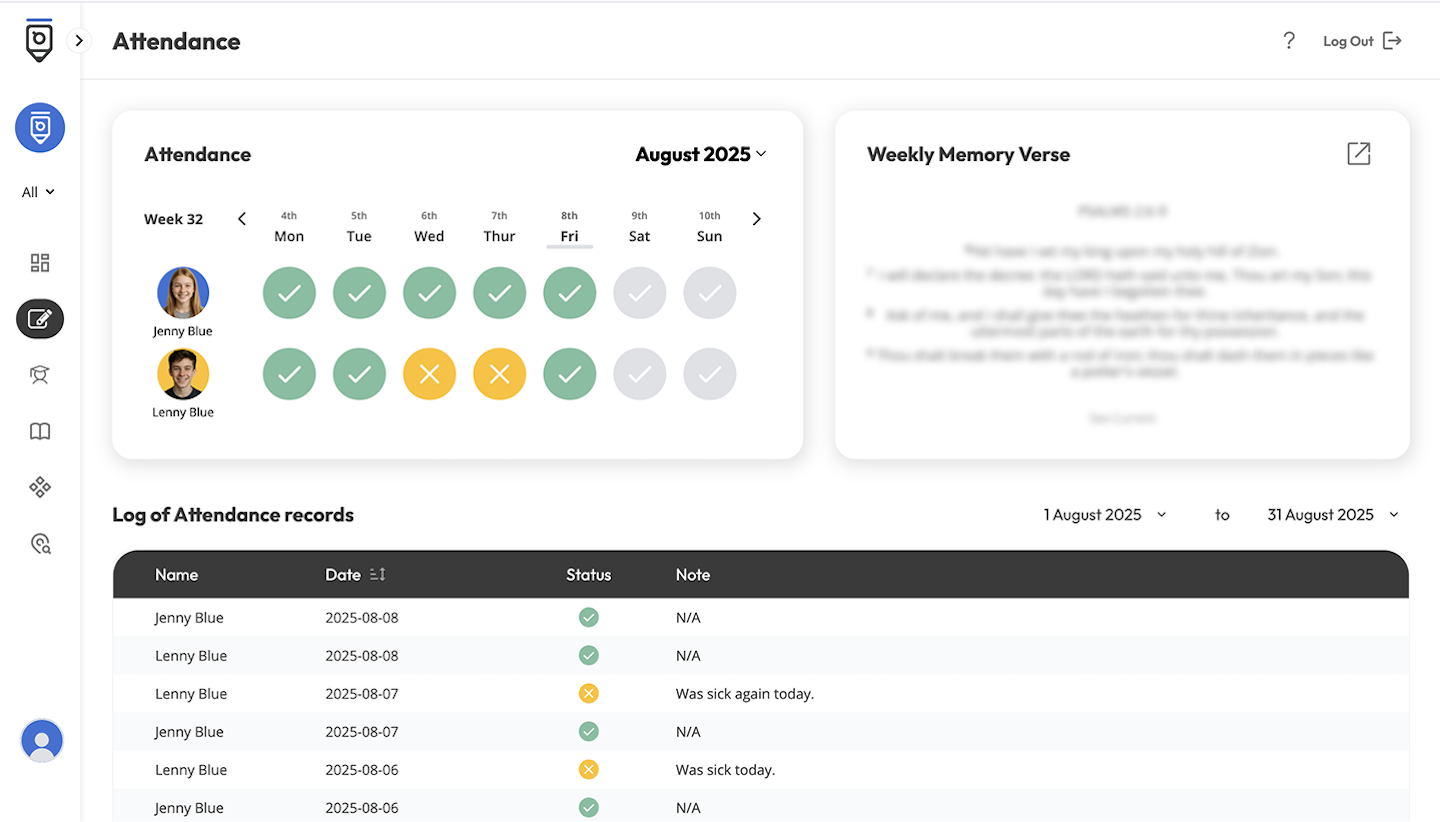Viewport: 1440px width, 822px height.
Task: Click the help question mark icon
Action: (x=1289, y=41)
